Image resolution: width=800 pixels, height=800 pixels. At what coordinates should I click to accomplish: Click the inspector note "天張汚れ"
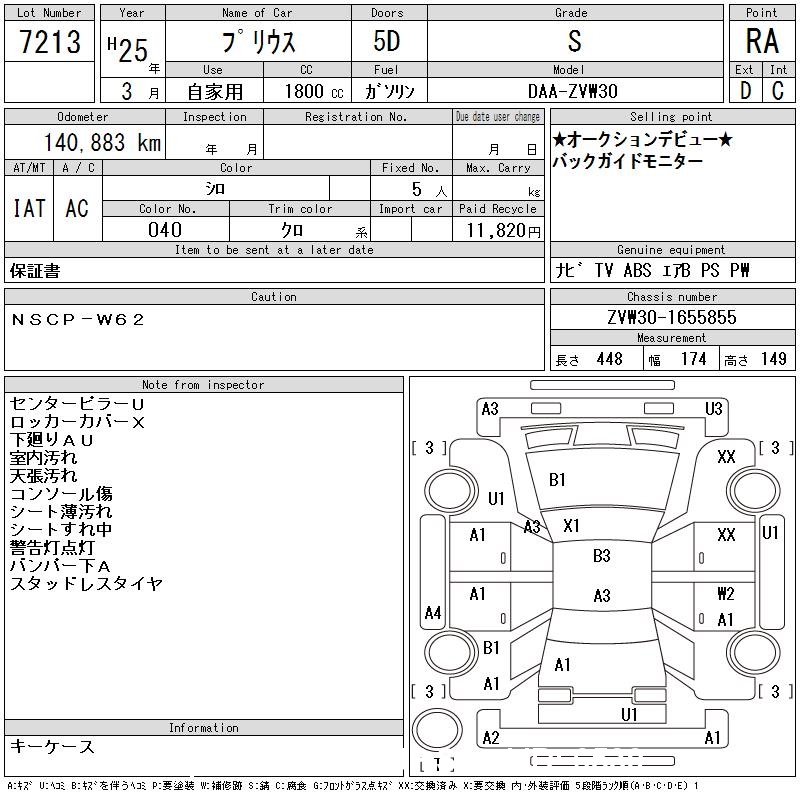tap(43, 476)
